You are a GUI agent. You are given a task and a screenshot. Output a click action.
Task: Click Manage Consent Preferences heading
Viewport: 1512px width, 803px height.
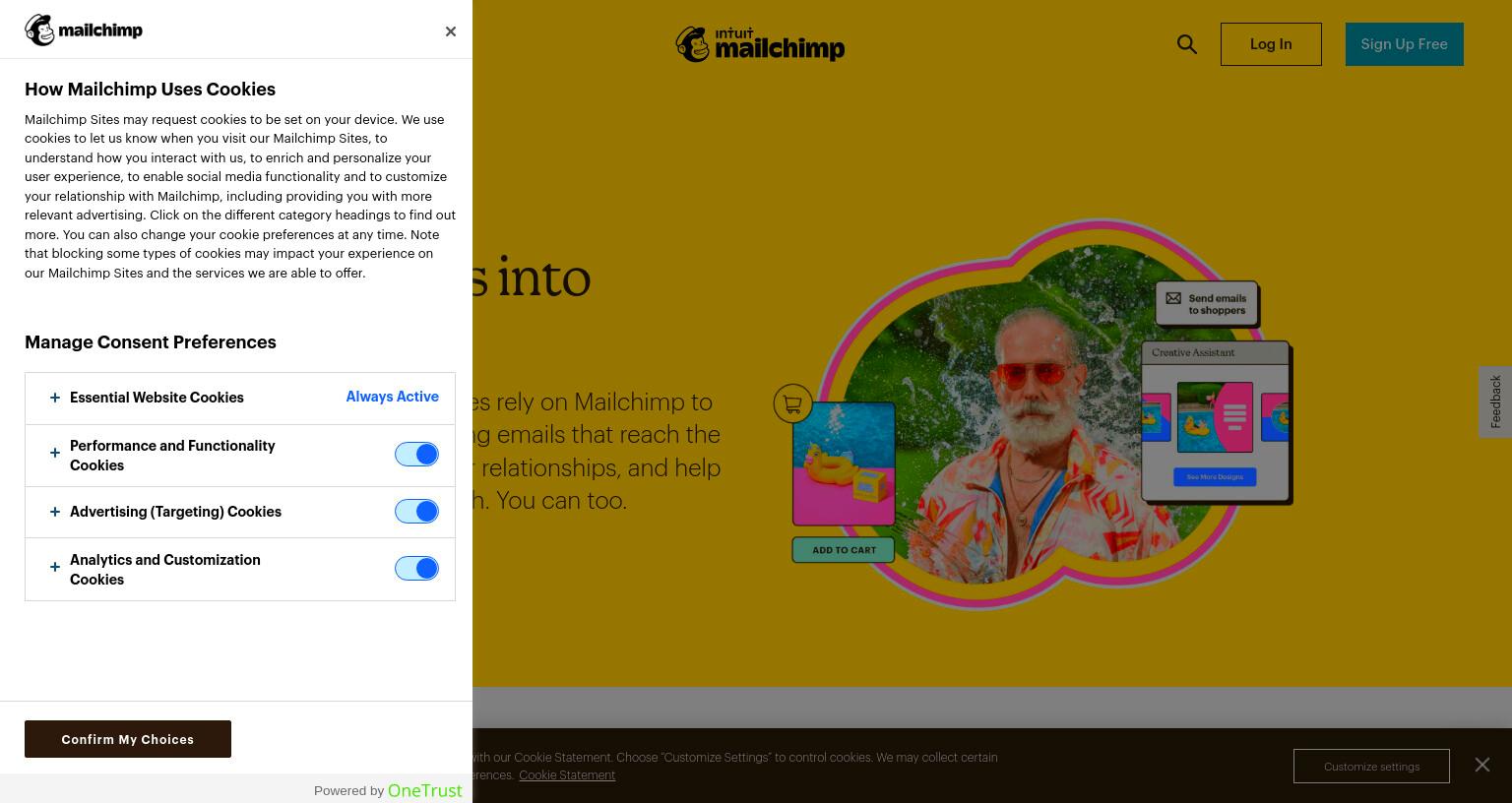(x=151, y=342)
